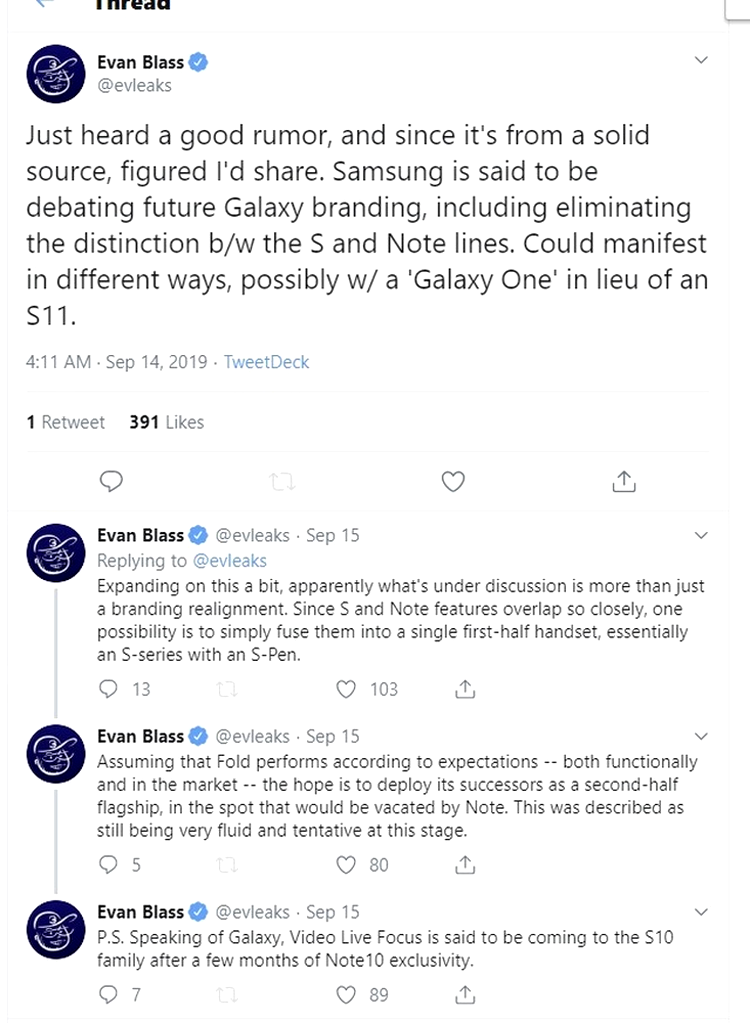Like the Video Live Focus tweet with 89 likes

tap(346, 994)
